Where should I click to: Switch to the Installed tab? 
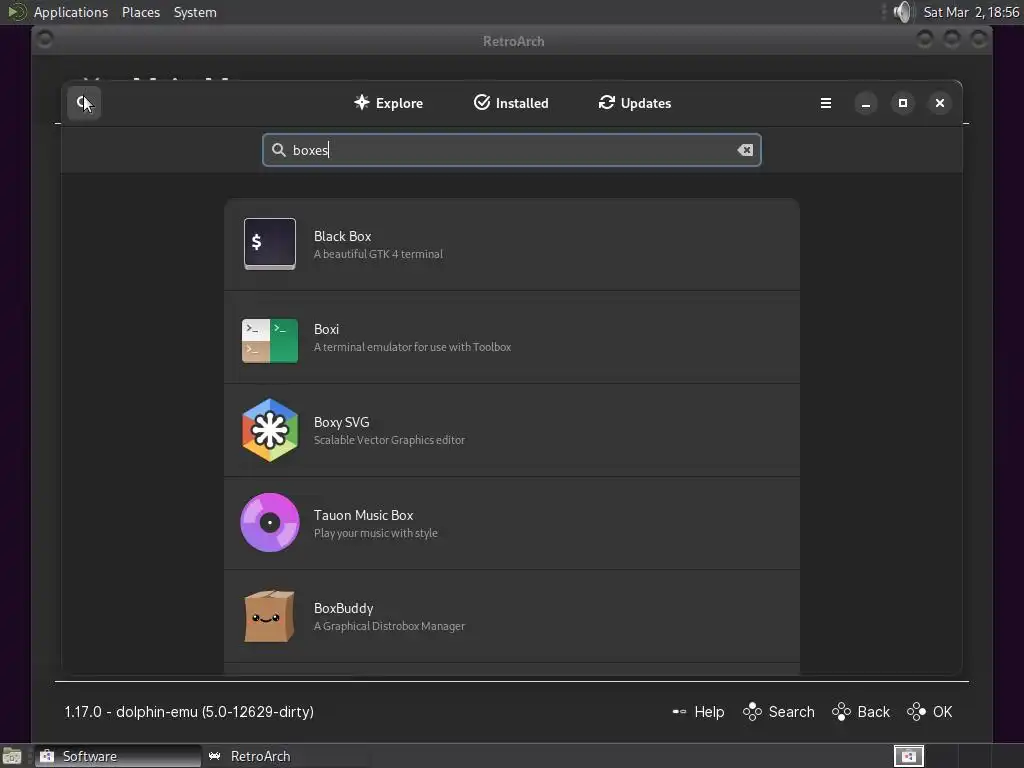pyautogui.click(x=511, y=103)
